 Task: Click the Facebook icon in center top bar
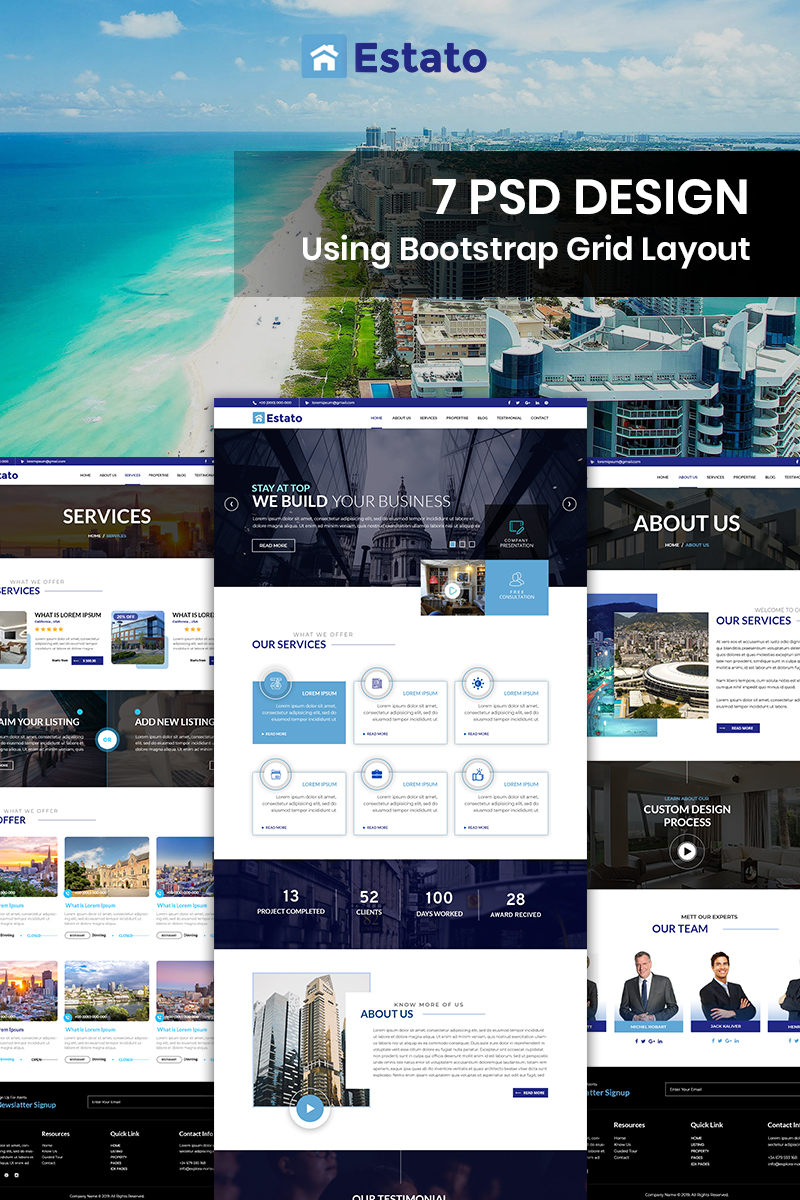click(507, 402)
